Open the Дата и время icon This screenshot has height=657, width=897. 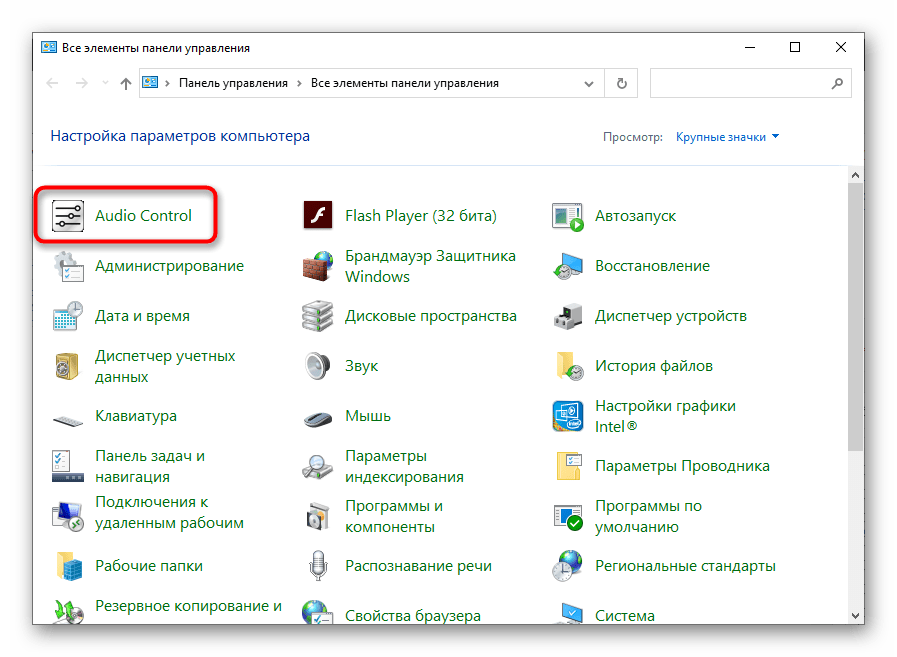pos(67,316)
